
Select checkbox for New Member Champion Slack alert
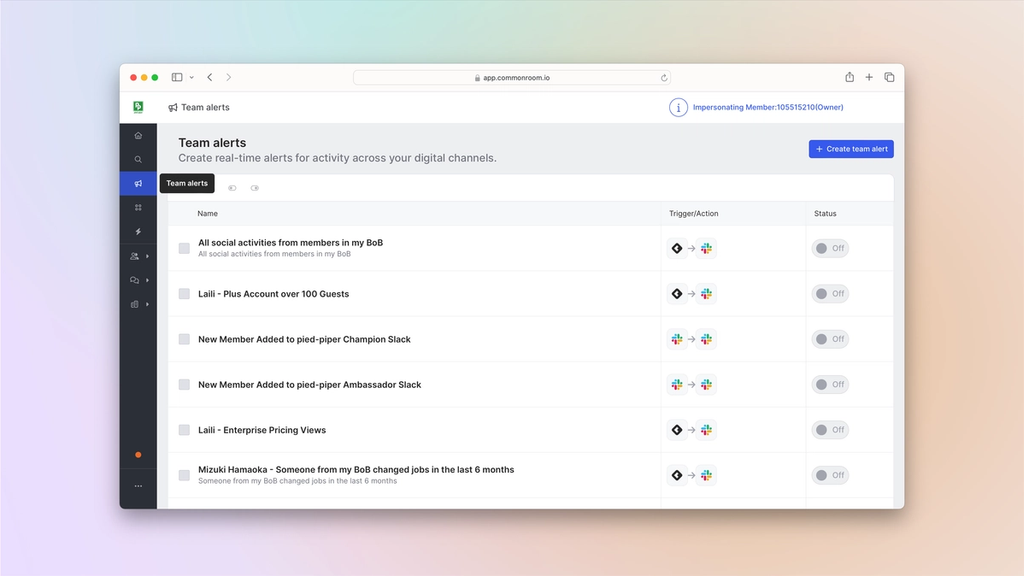click(x=184, y=339)
